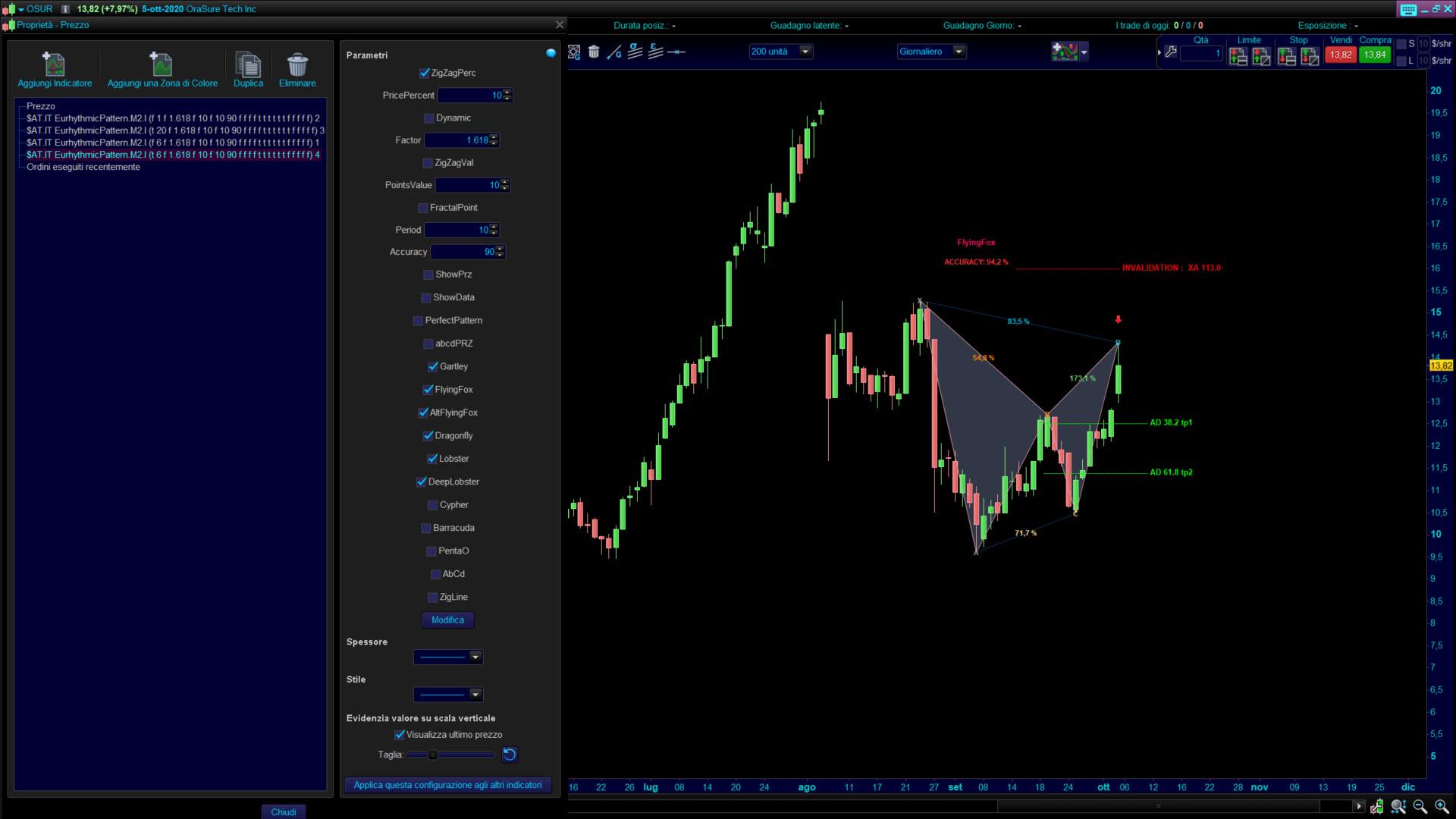Select the Ordini eseguiti recentemente item
The image size is (1456, 819).
(x=83, y=167)
